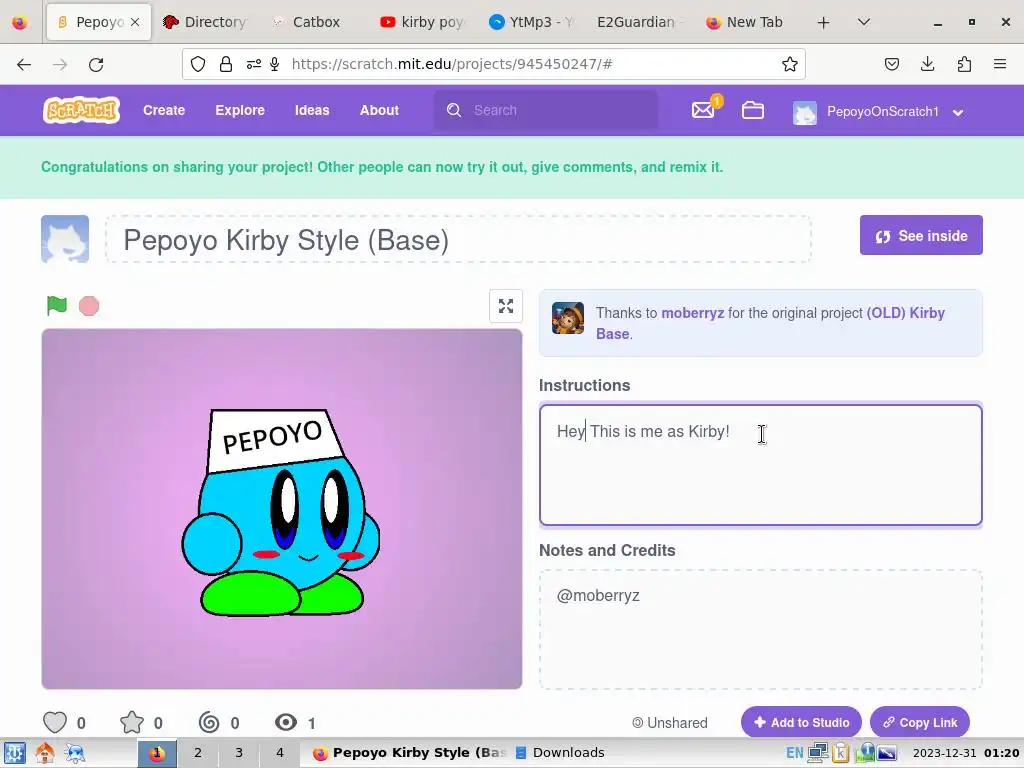Switch to the Directory tab

click(x=205, y=22)
